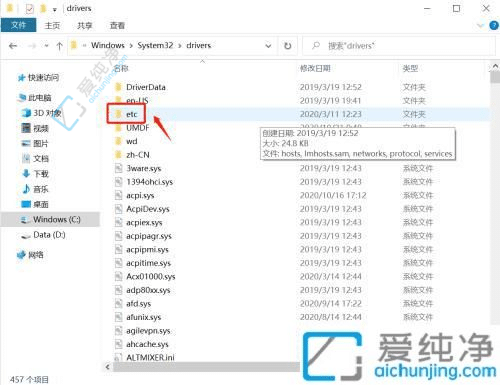Image resolution: width=500 pixels, height=385 pixels.
Task: Select the UMDF folder
Action: 137,128
